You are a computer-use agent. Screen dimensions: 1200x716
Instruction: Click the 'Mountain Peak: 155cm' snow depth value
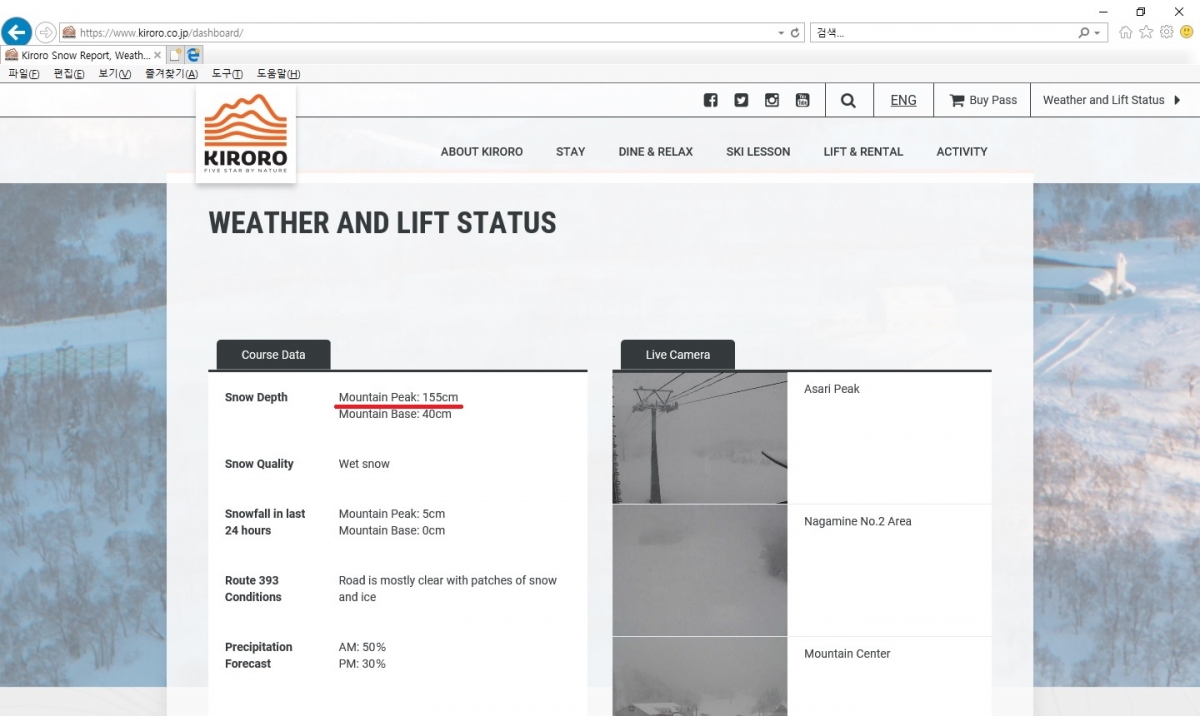coord(398,397)
